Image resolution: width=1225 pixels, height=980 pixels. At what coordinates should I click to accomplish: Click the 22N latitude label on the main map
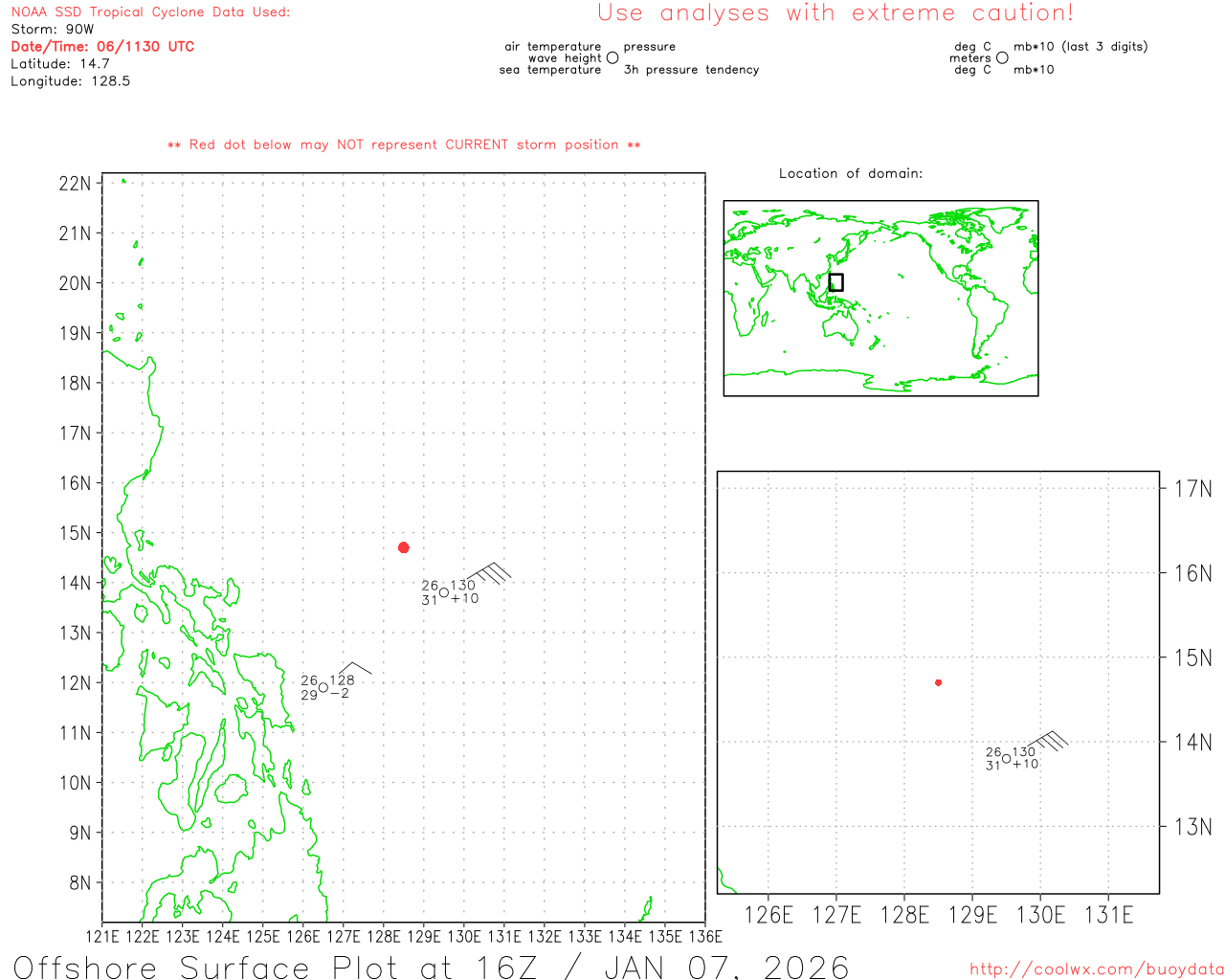75,183
